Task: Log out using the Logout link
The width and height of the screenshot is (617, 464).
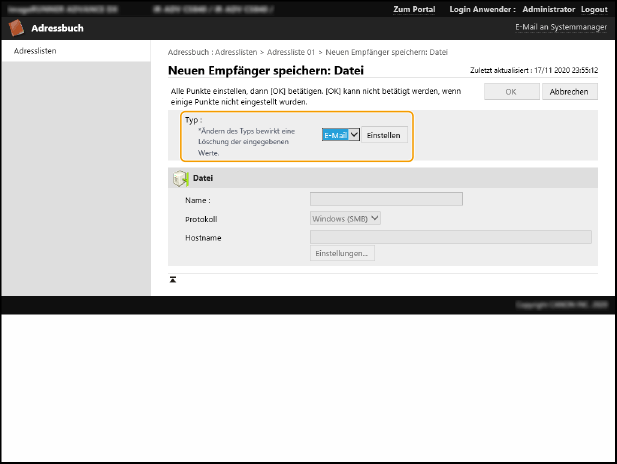Action: tap(594, 9)
